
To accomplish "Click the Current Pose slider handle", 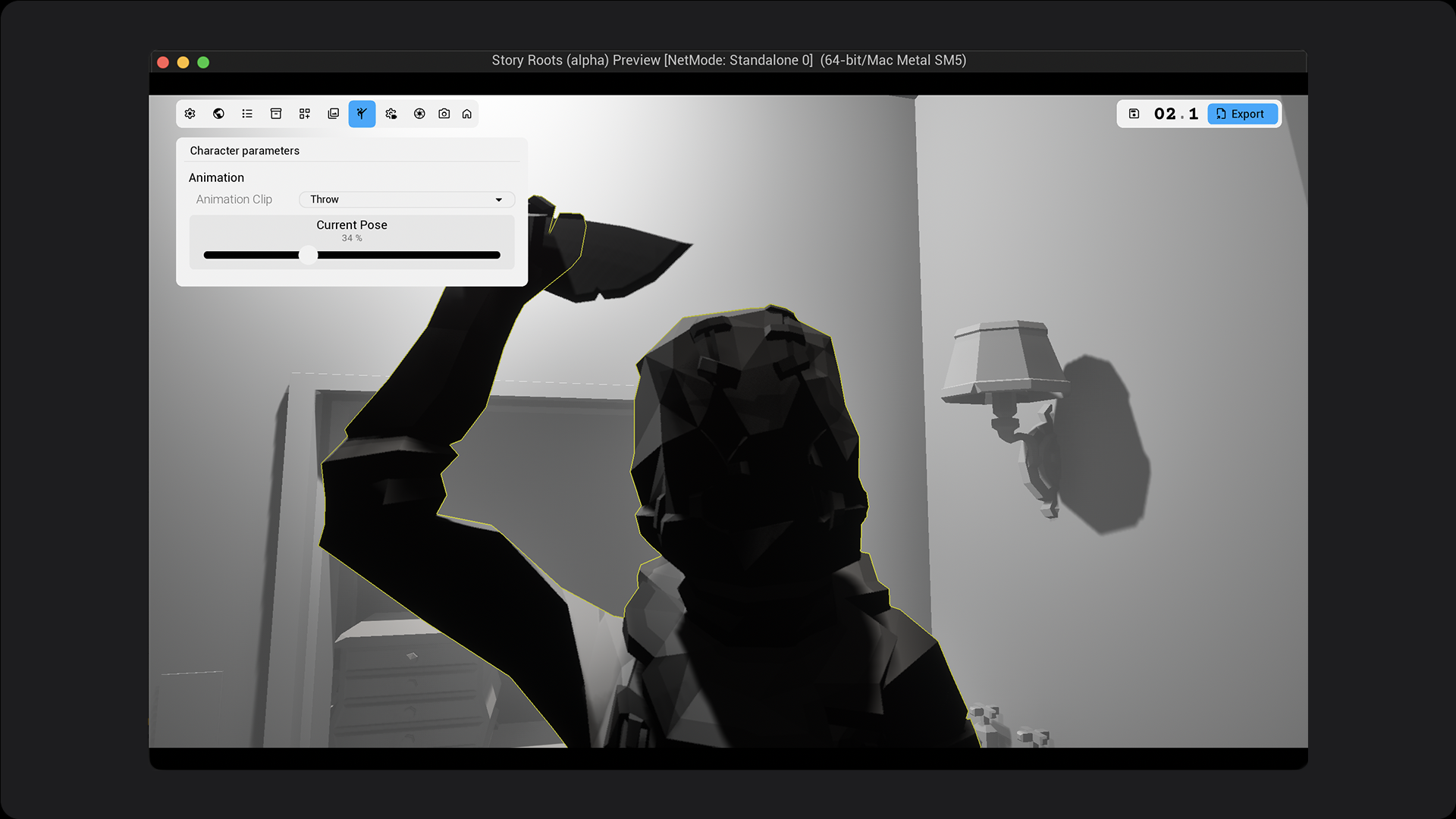I will (x=308, y=255).
